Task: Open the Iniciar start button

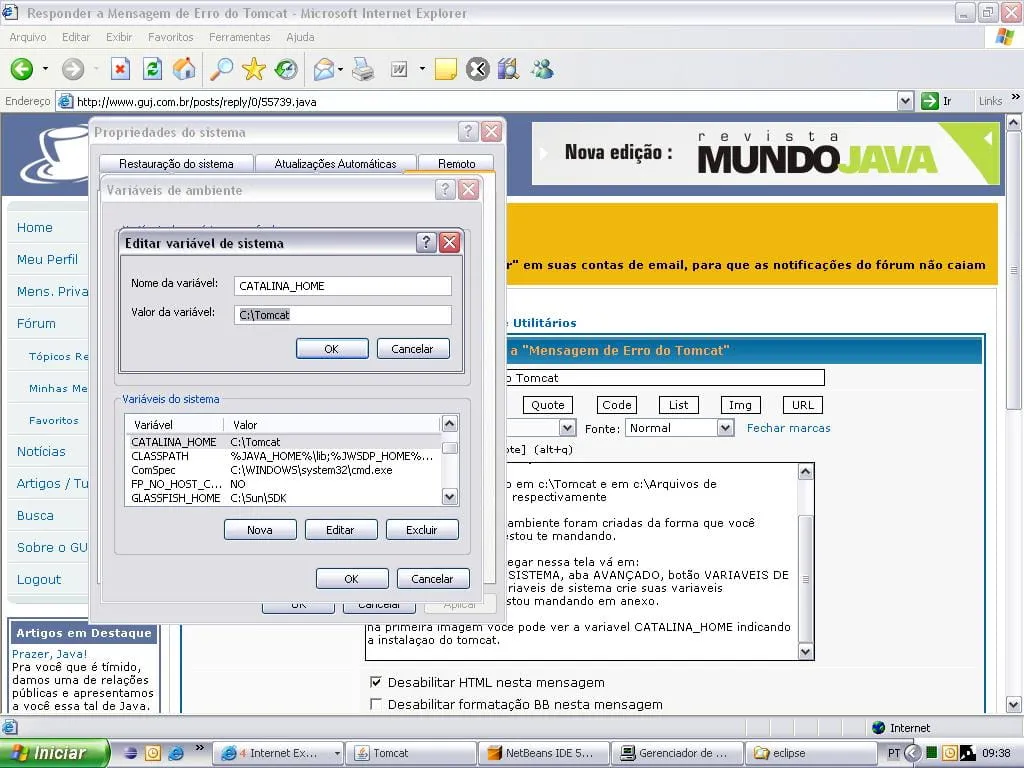Action: [54, 753]
